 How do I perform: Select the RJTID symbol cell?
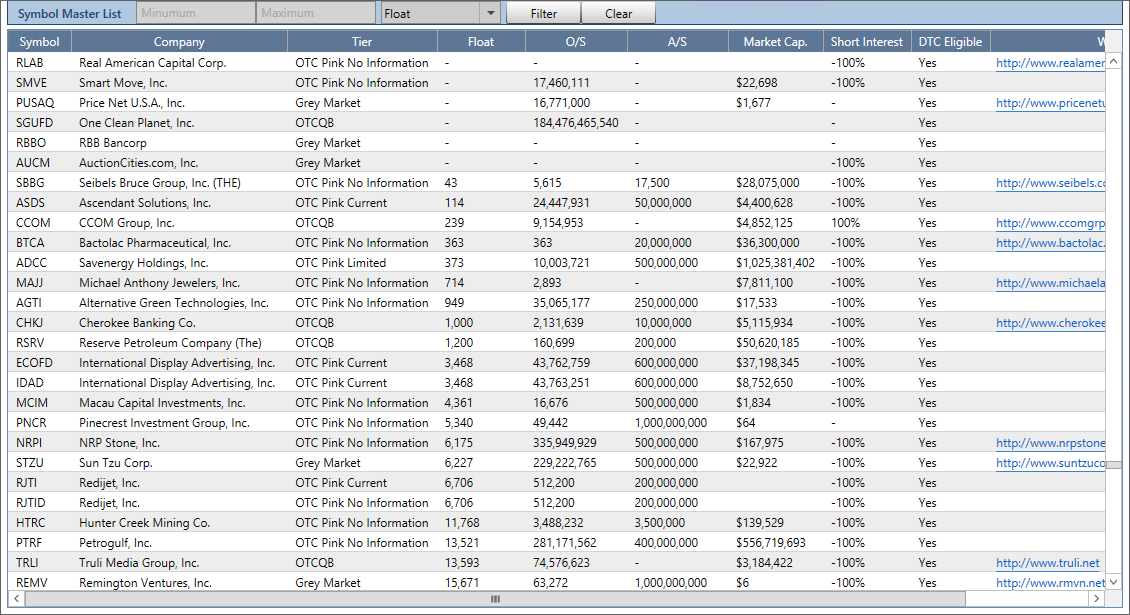point(31,503)
